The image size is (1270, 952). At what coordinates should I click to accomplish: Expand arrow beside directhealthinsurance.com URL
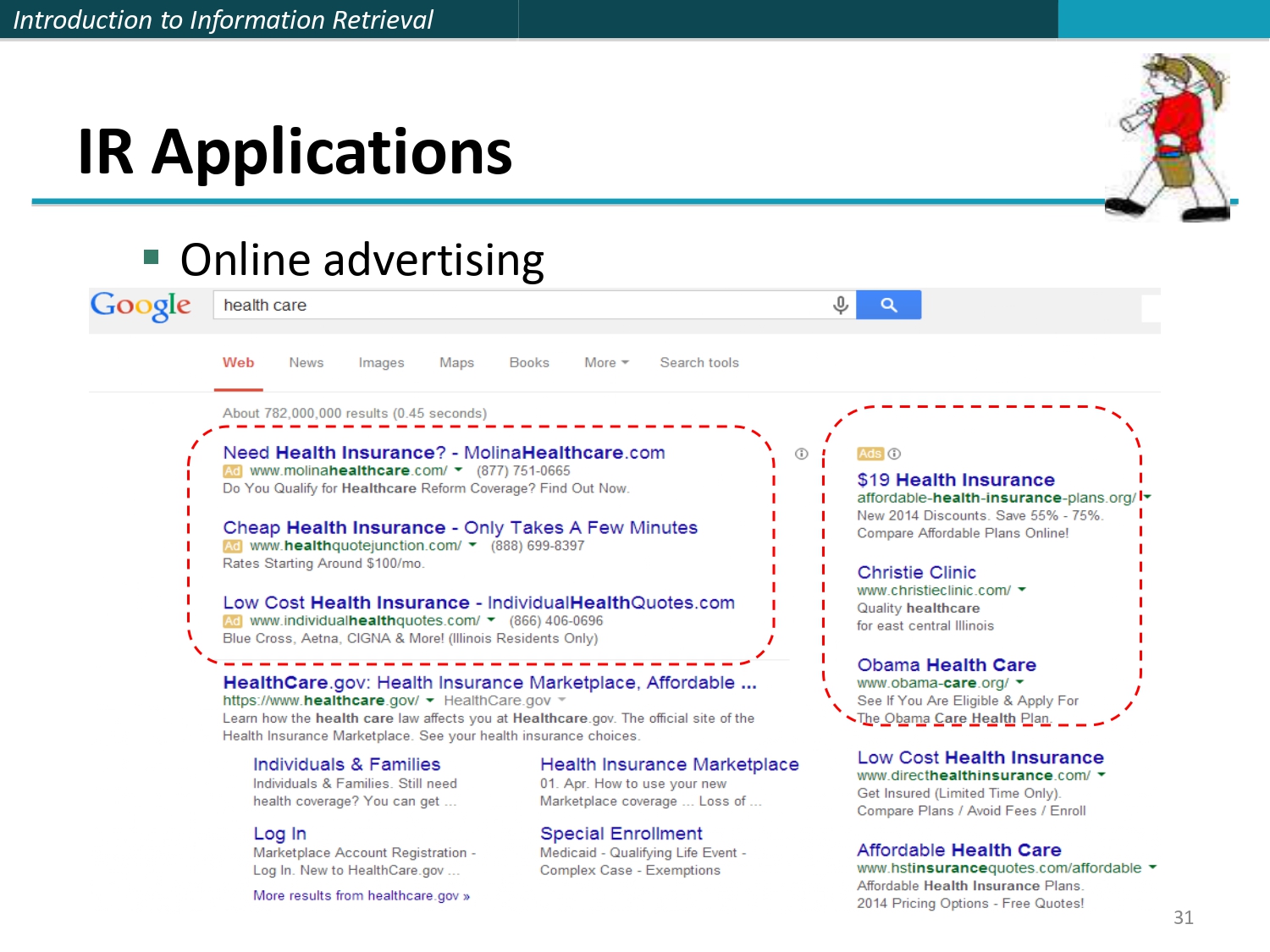point(1102,774)
